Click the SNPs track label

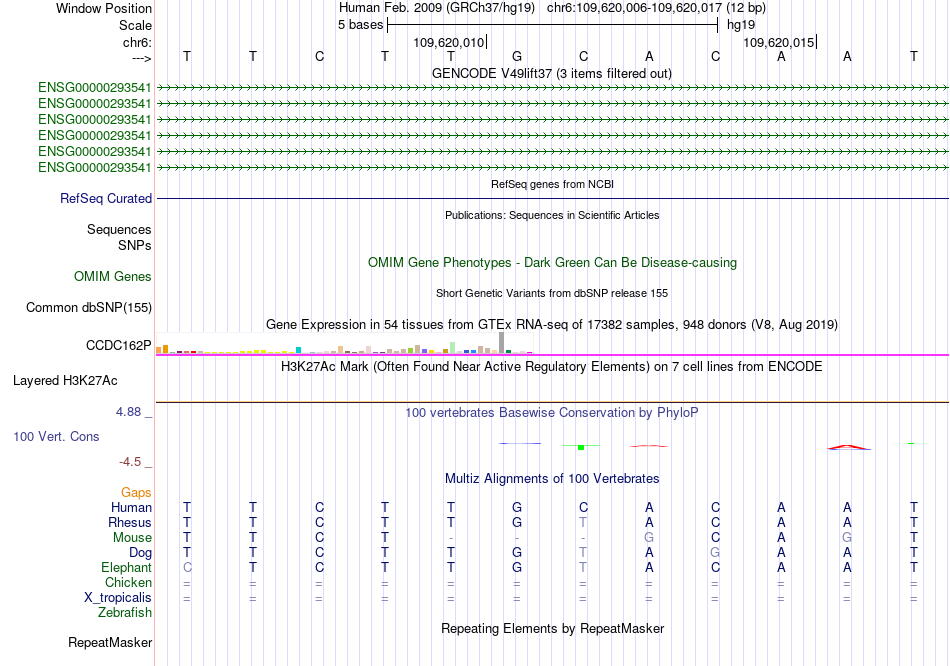click(x=135, y=245)
